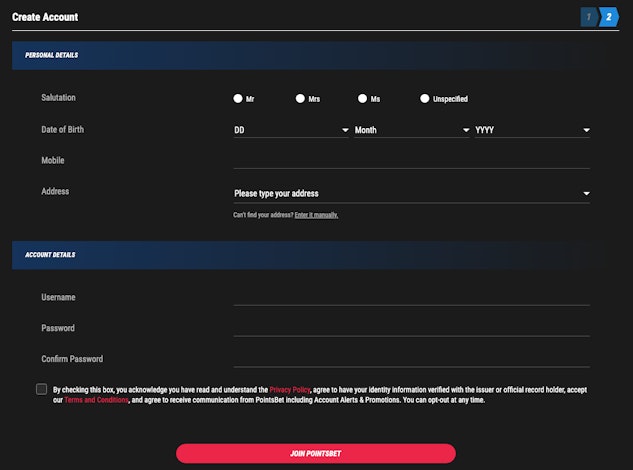The image size is (633, 470).
Task: Focus the Username input field
Action: 412,298
